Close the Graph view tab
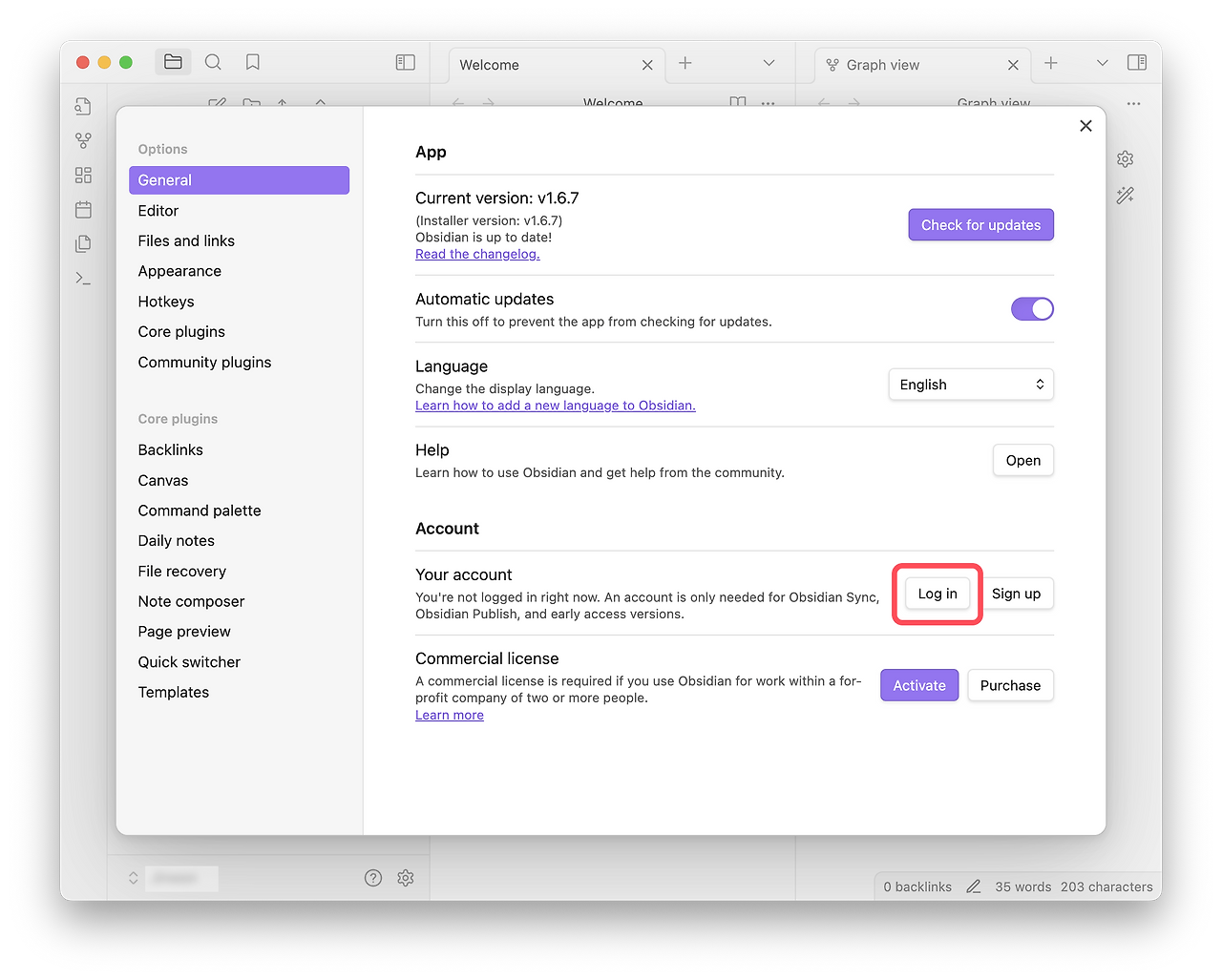The height and width of the screenshot is (980, 1222). [1013, 65]
